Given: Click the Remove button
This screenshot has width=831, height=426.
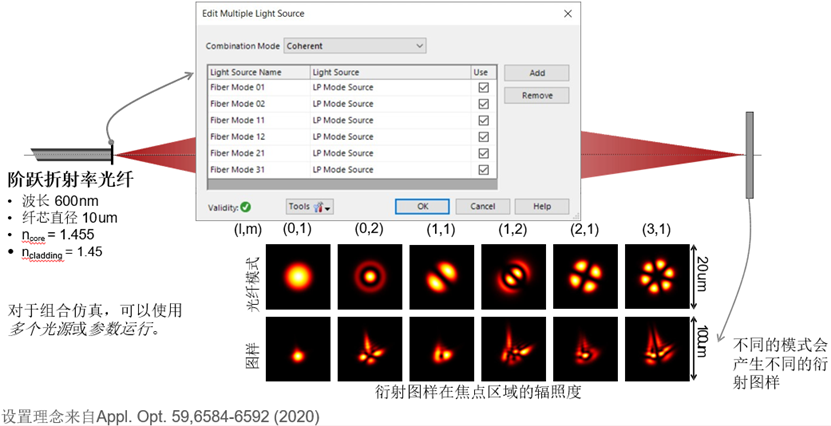Looking at the screenshot, I should click(536, 95).
